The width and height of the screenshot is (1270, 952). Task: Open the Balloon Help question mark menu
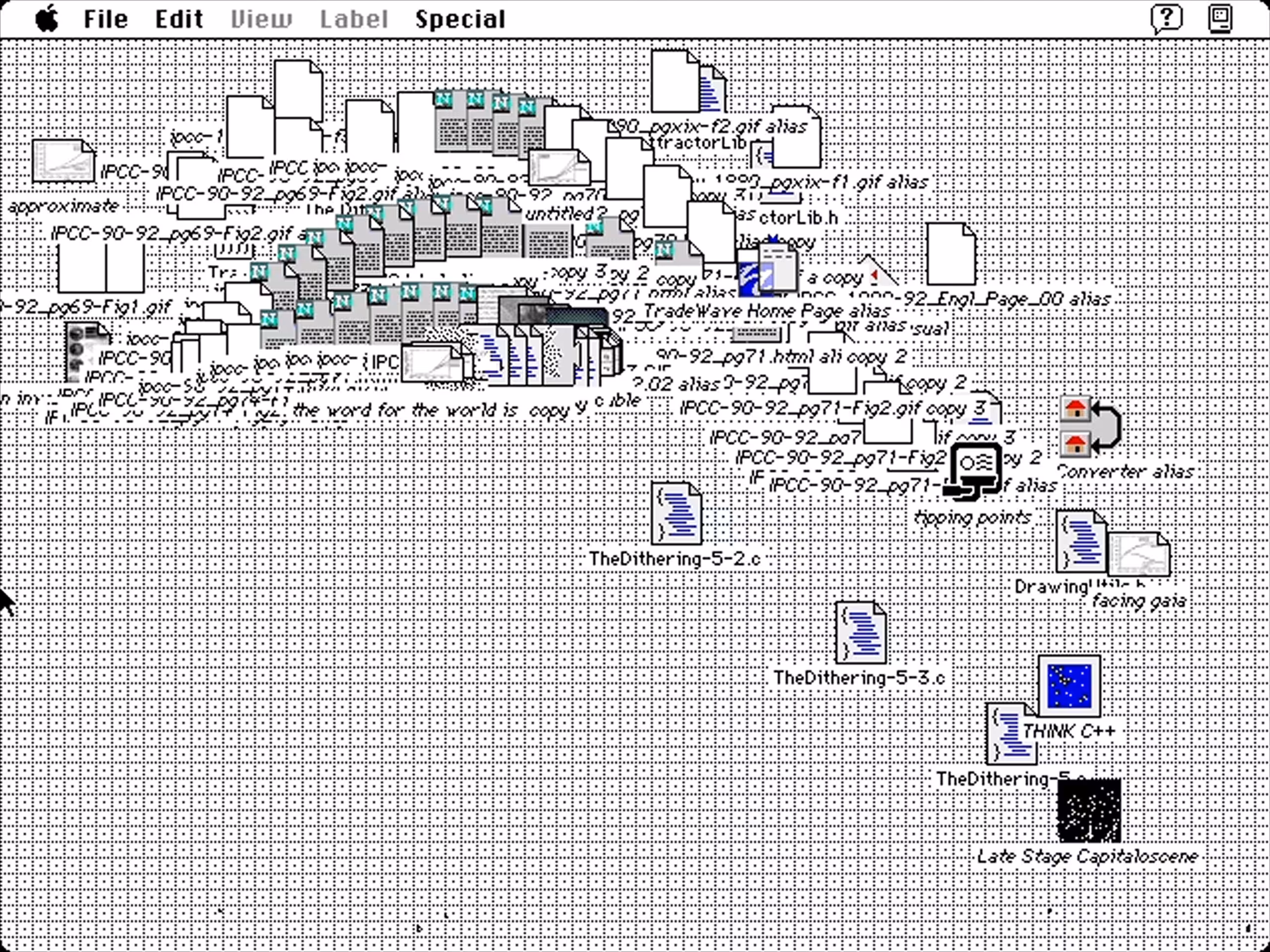pyautogui.click(x=1166, y=19)
